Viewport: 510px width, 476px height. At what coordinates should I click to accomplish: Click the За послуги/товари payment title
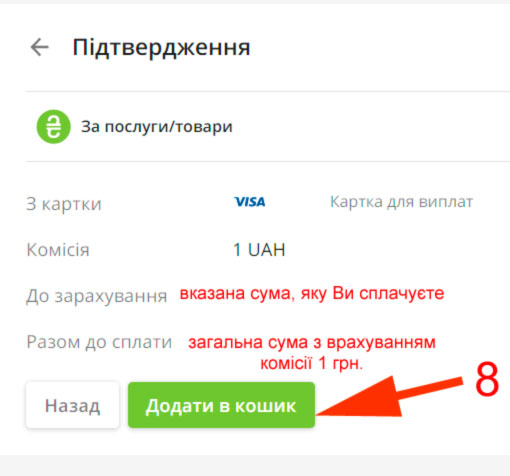157,127
